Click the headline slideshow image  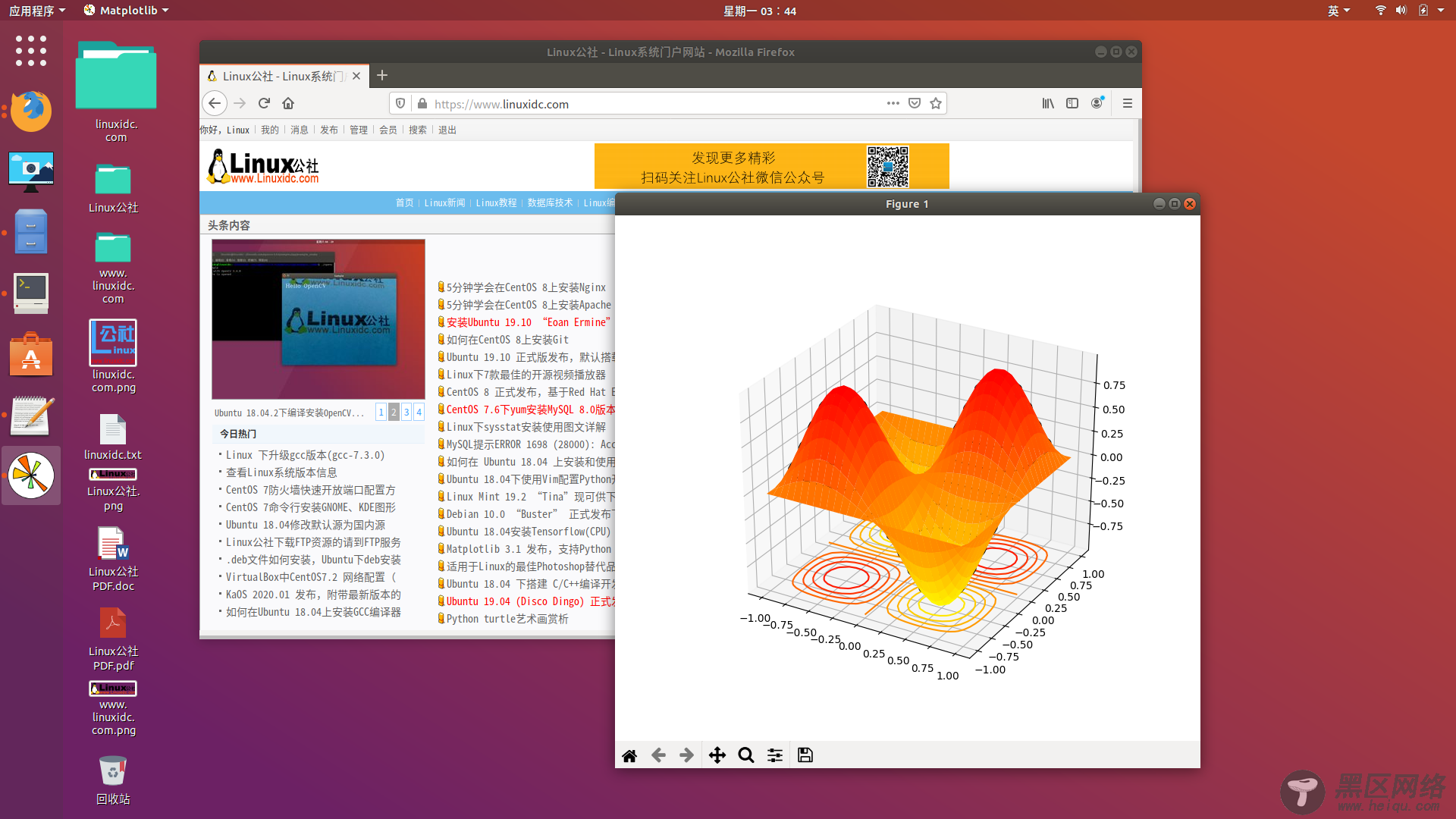[x=318, y=319]
